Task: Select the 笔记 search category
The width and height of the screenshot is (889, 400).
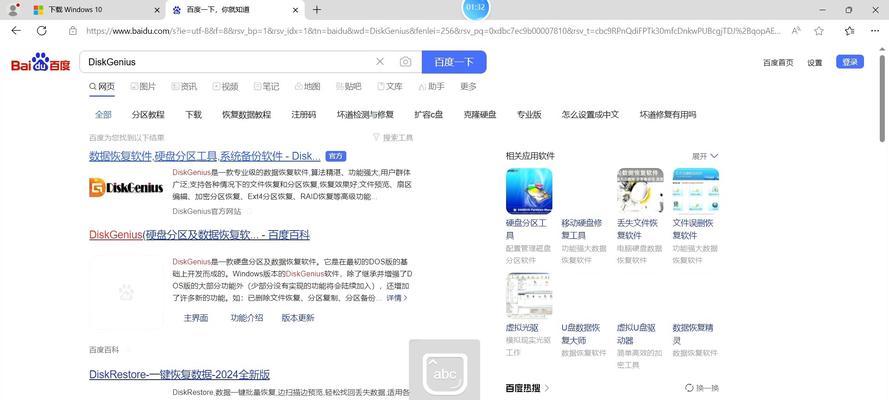Action: tap(266, 87)
